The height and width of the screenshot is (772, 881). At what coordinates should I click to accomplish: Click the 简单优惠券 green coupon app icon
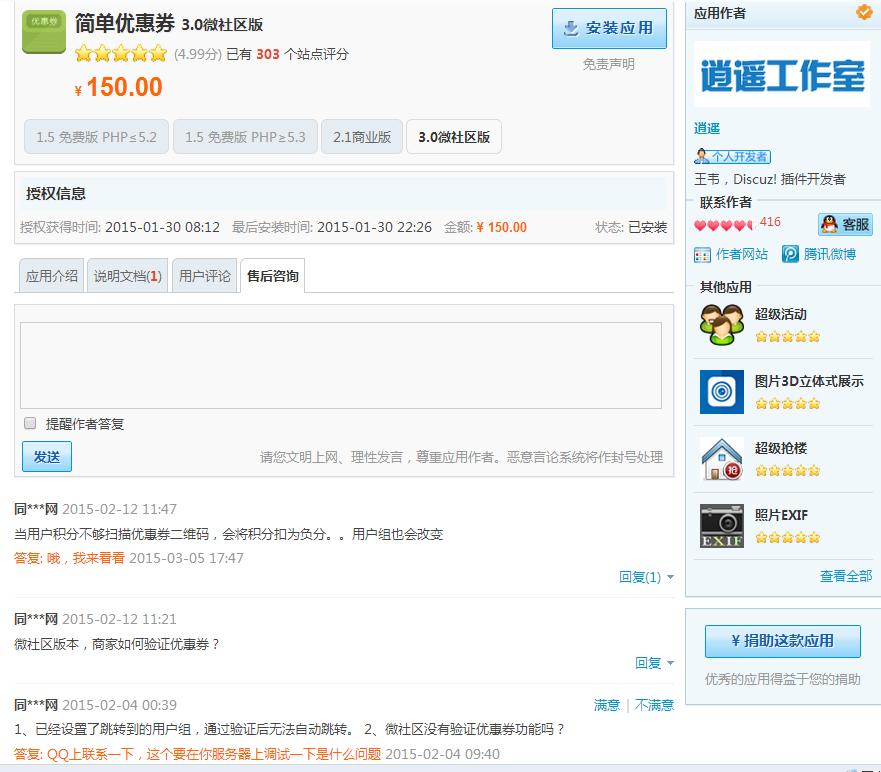(x=44, y=32)
